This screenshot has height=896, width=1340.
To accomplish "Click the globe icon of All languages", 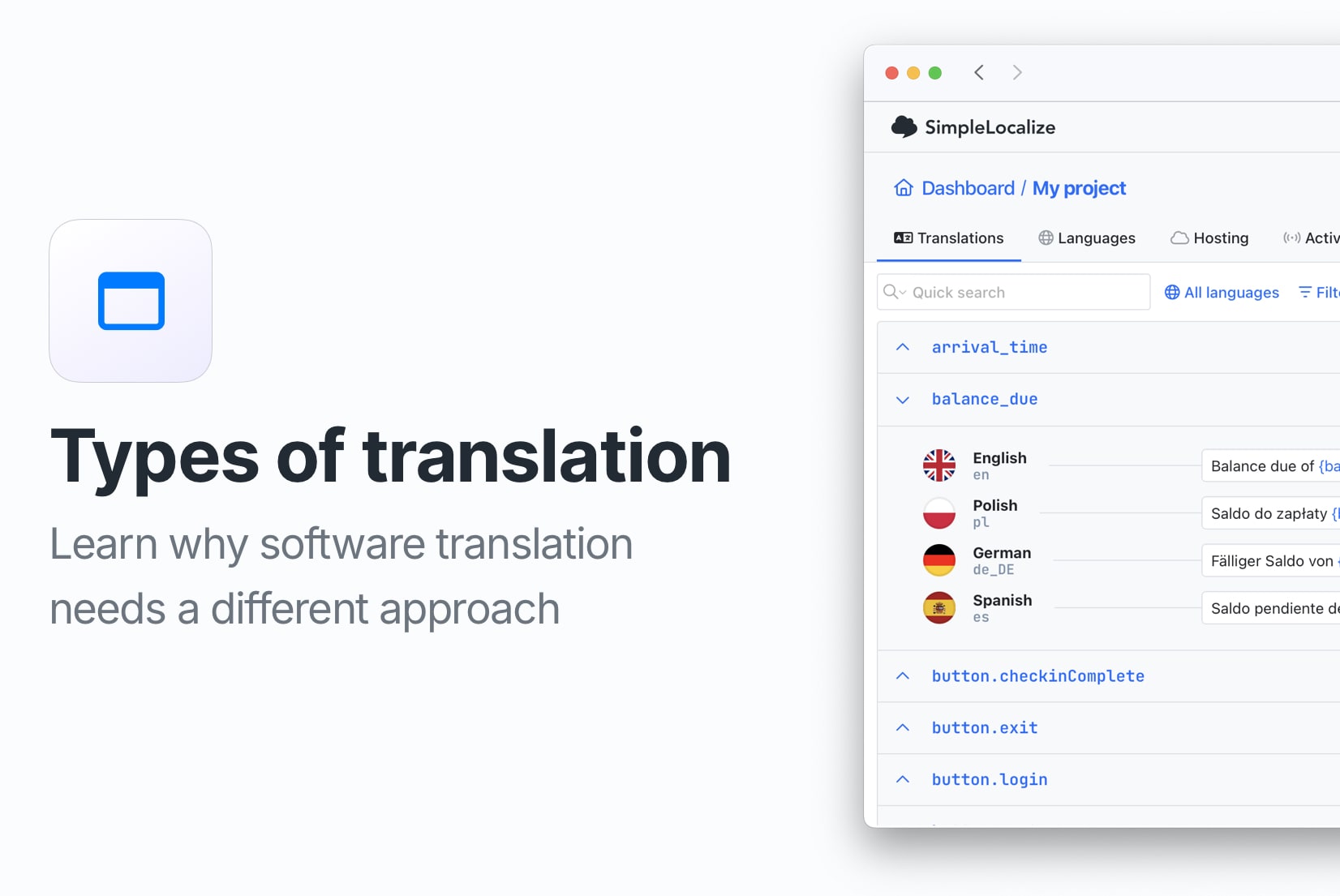I will click(x=1172, y=292).
